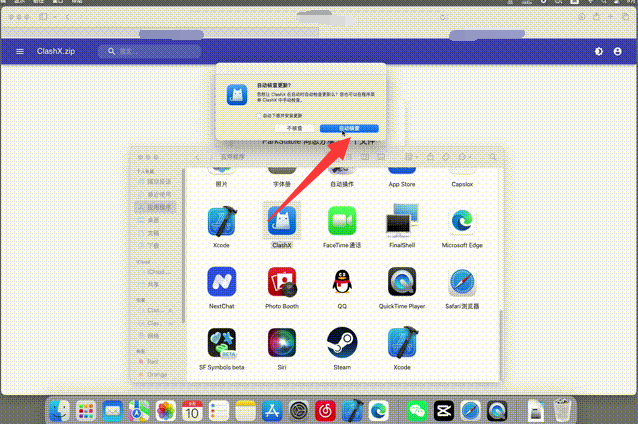
Task: Click the don't check button in dialog
Action: tap(295, 129)
